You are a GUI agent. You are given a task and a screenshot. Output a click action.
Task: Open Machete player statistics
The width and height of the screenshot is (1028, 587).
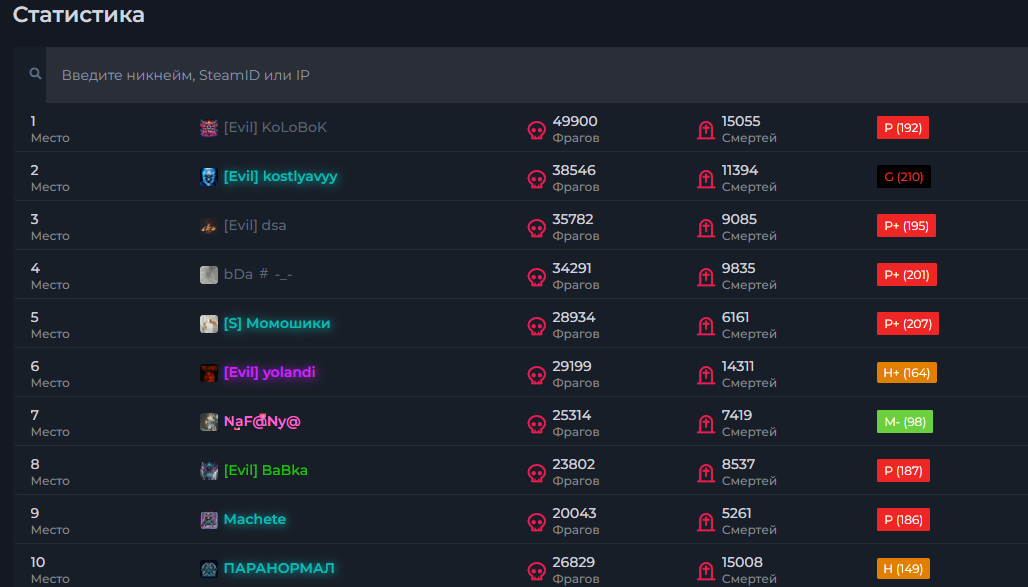[x=254, y=520]
